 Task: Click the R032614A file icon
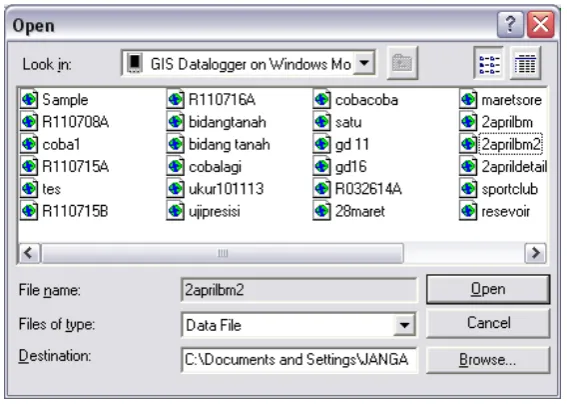point(322,189)
